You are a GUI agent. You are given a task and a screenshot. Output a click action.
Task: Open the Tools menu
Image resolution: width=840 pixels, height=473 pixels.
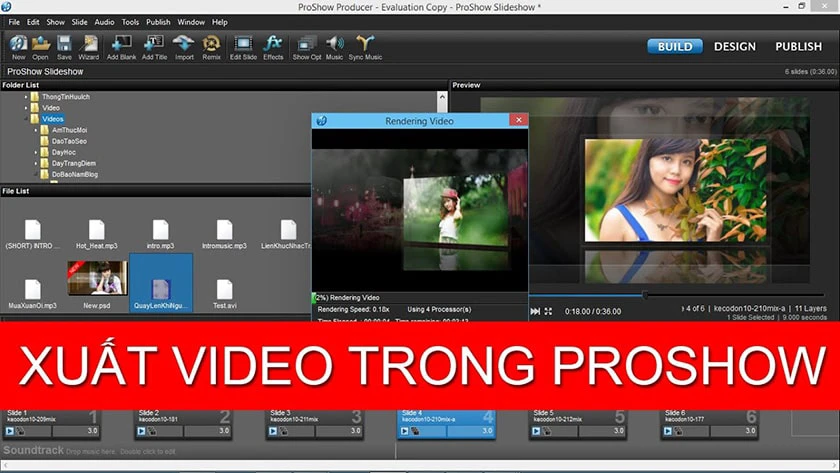pyautogui.click(x=130, y=22)
